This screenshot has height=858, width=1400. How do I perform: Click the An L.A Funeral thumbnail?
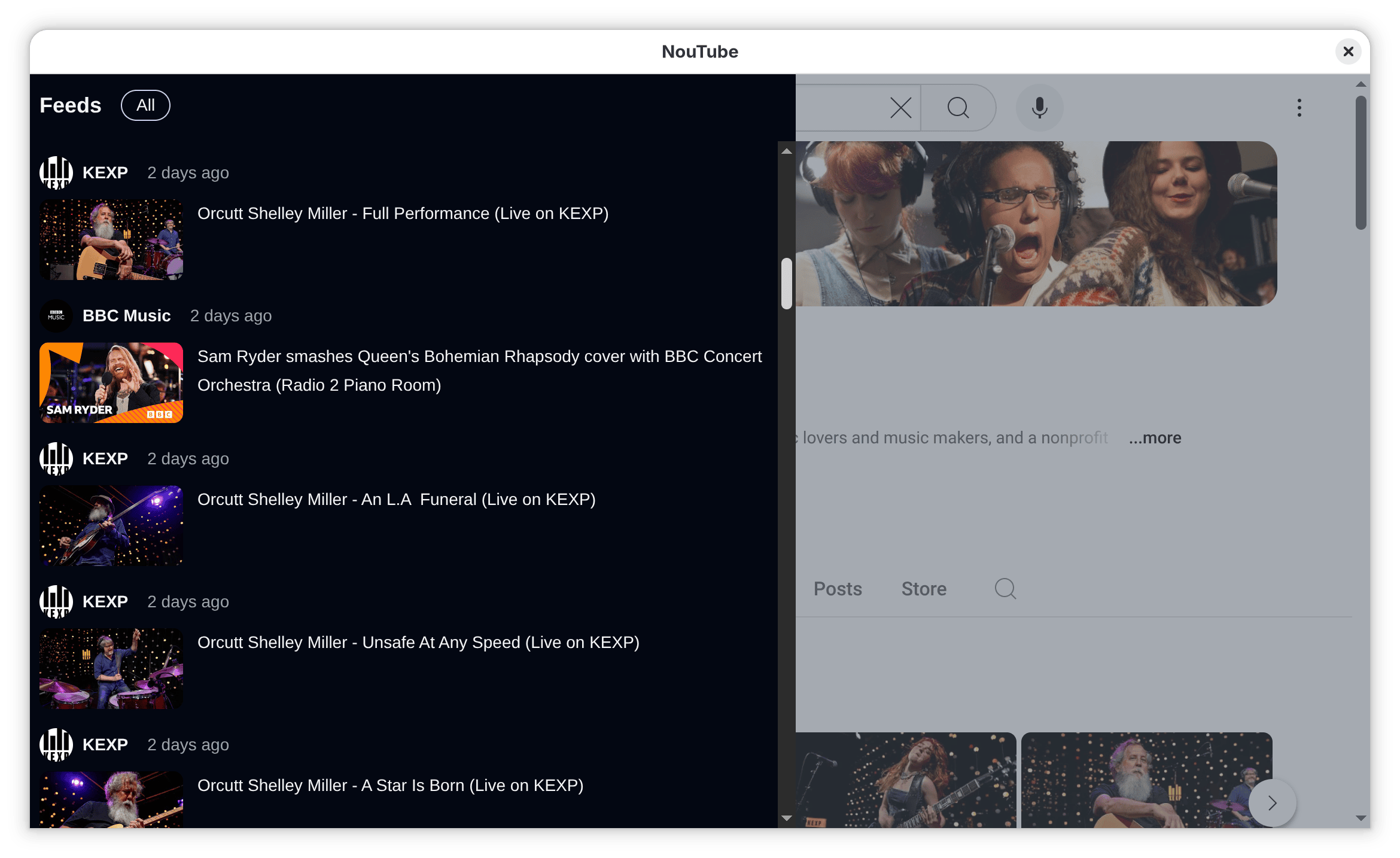pyautogui.click(x=111, y=525)
